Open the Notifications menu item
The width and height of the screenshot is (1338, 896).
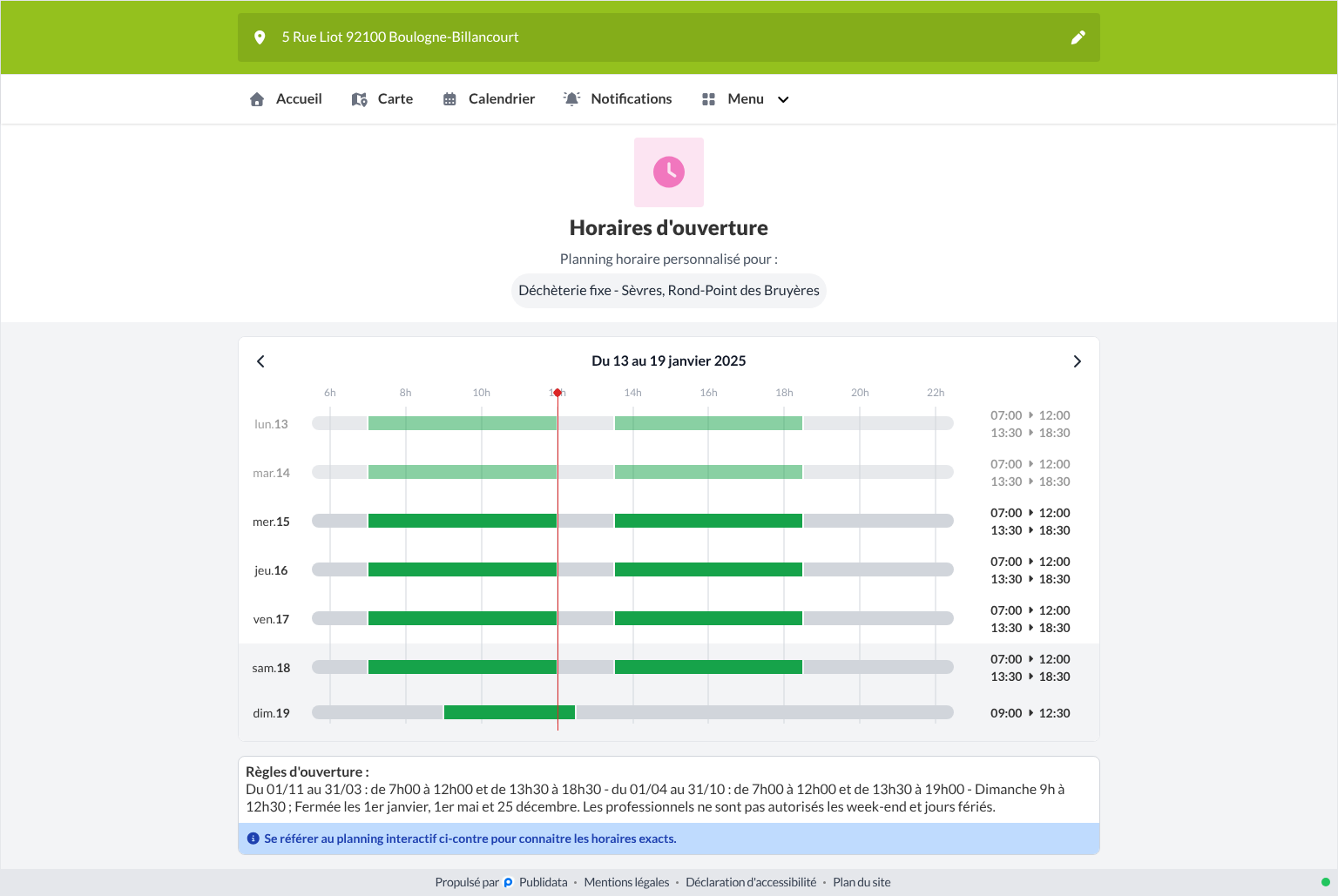[x=618, y=99]
